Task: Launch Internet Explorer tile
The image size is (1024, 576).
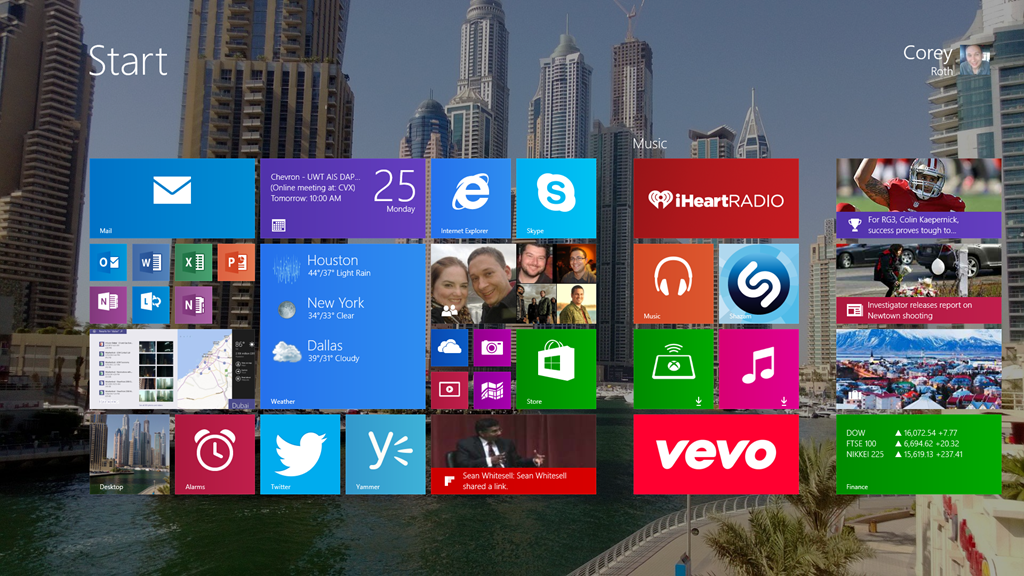Action: click(x=471, y=199)
